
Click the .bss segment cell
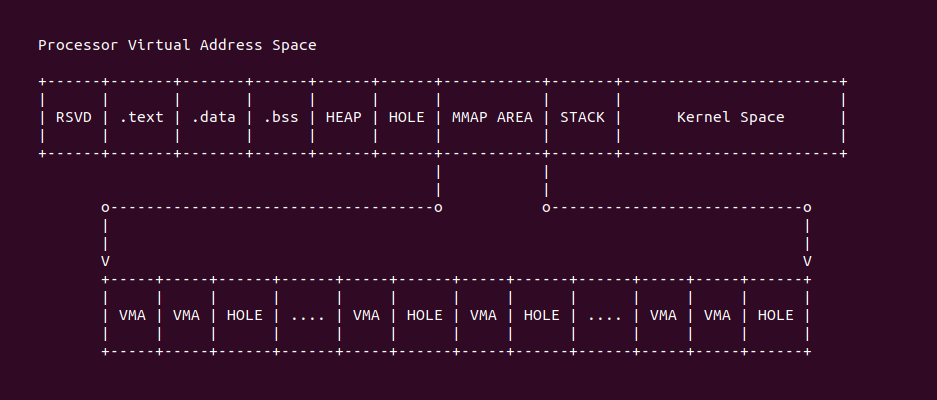(x=281, y=117)
